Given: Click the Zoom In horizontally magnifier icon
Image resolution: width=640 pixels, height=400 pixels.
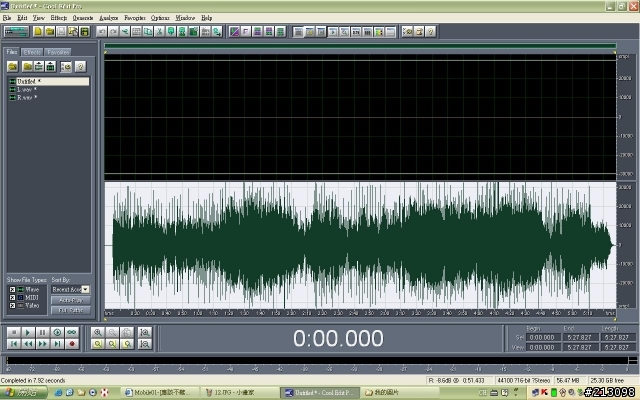Looking at the screenshot, I should pos(98,332).
